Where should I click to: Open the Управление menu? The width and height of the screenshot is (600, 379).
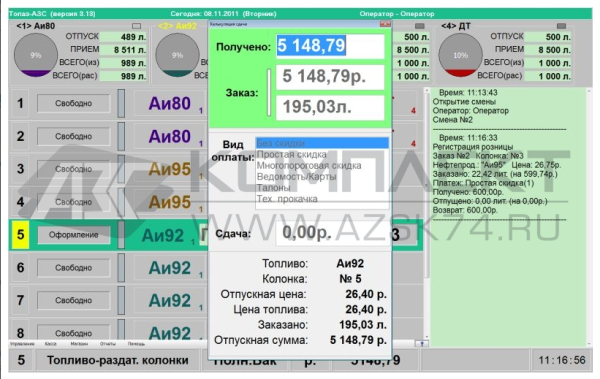pyautogui.click(x=22, y=344)
